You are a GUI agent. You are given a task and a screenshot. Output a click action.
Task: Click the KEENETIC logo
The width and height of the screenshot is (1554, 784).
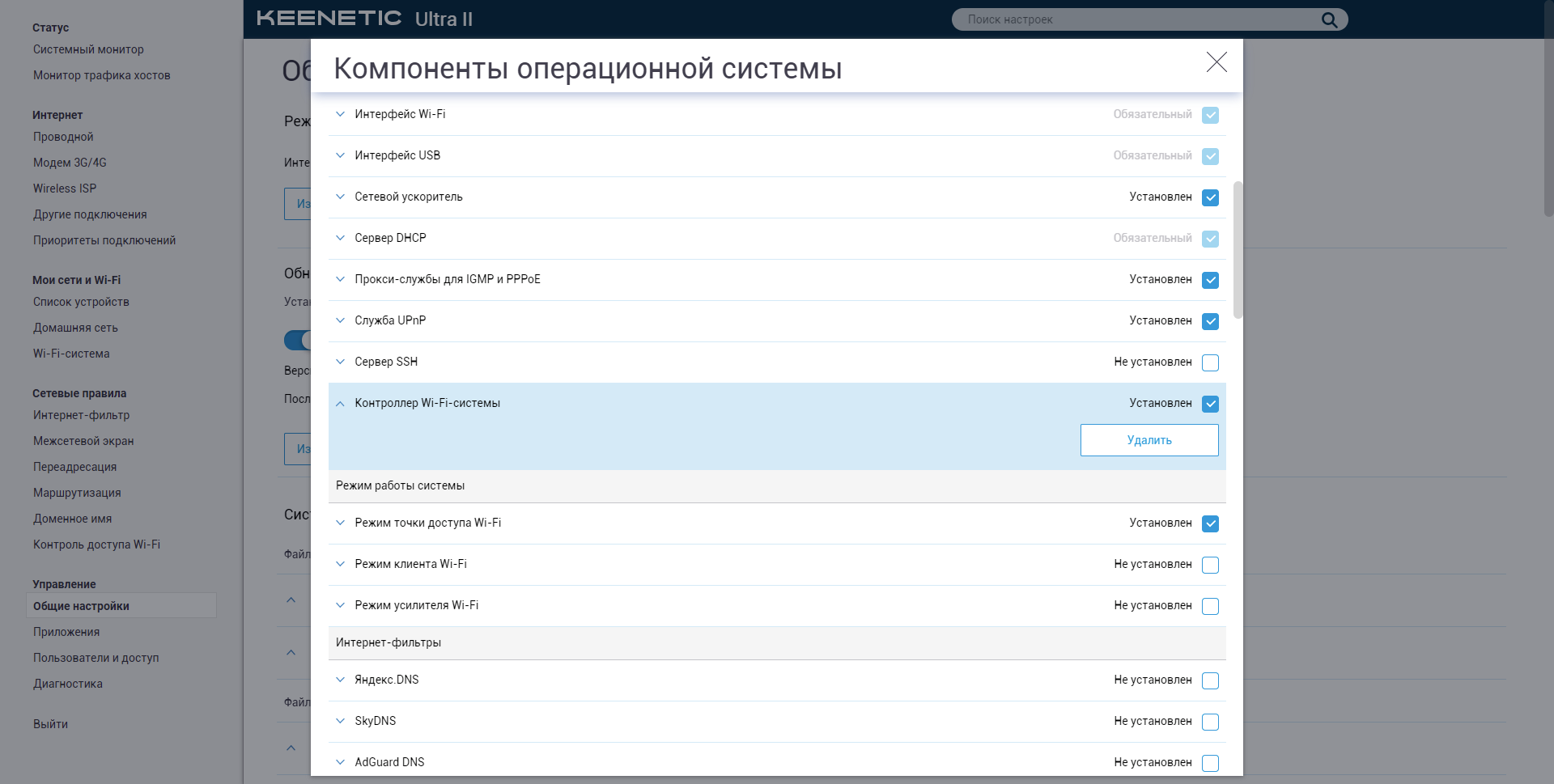tap(329, 18)
